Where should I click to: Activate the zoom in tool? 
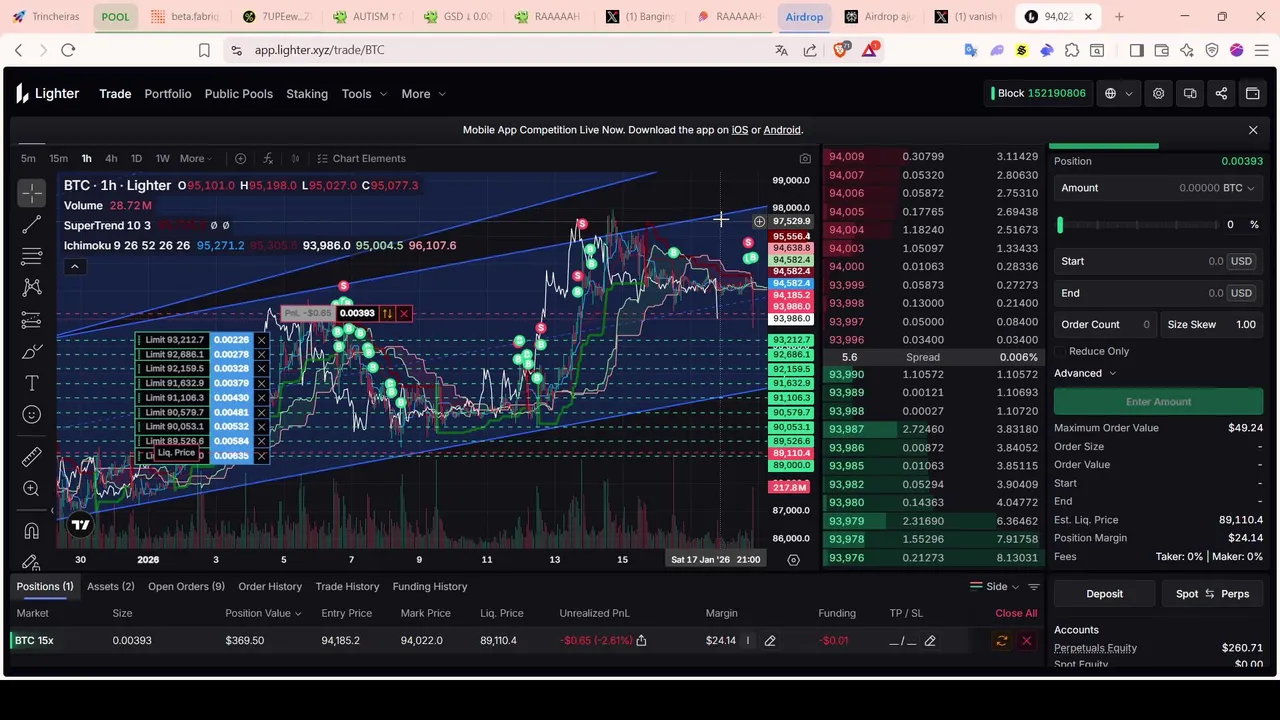pyautogui.click(x=31, y=489)
